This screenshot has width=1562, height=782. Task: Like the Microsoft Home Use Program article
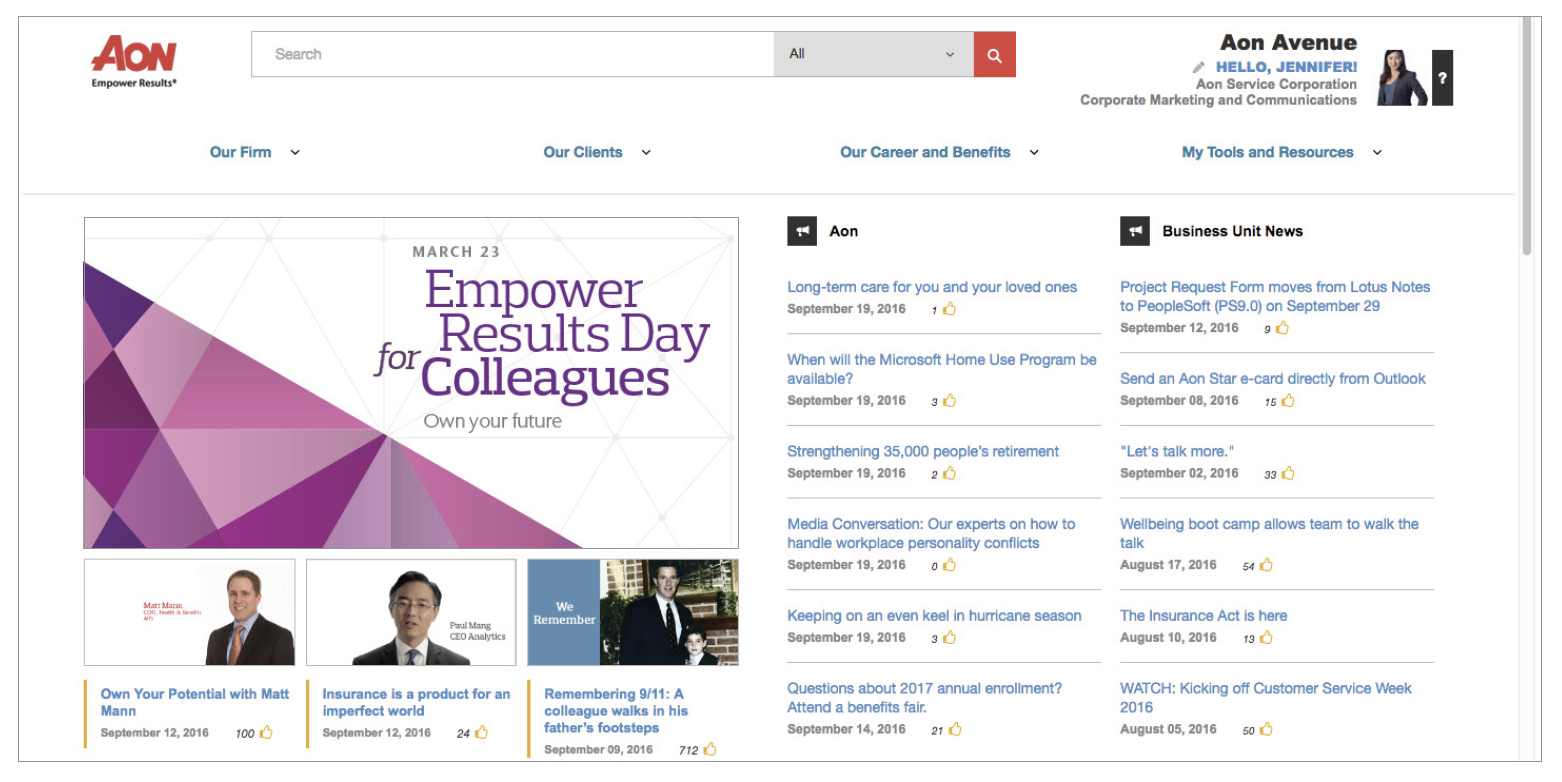click(949, 400)
